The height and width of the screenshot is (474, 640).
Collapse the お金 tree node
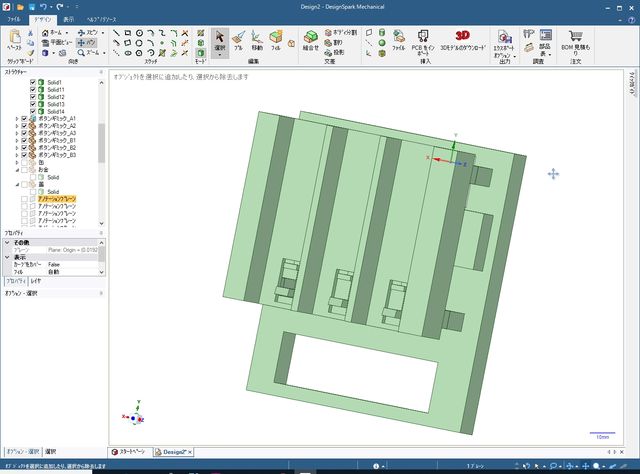tap(17, 170)
